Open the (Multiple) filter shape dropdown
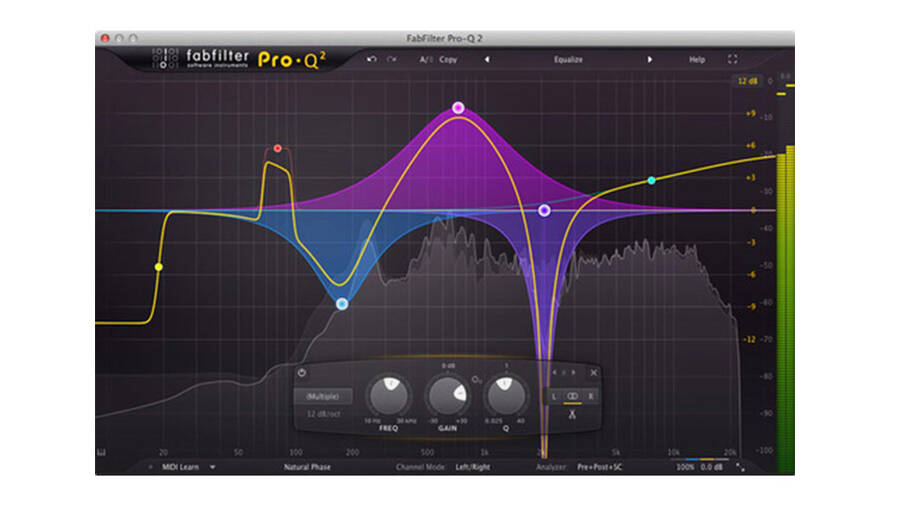Image resolution: width=900 pixels, height=511 pixels. 323,396
